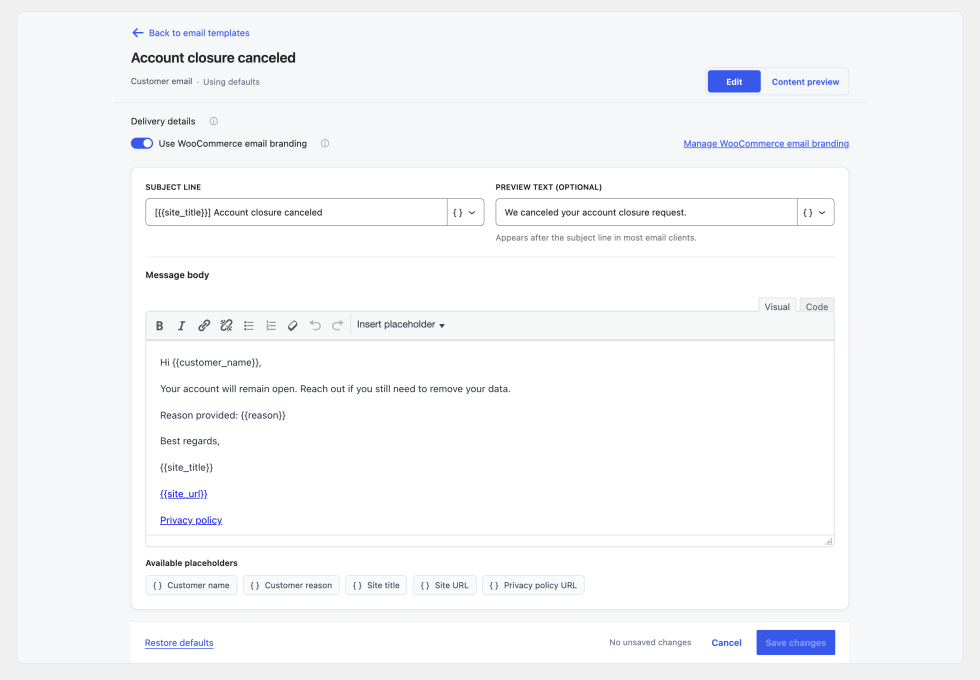Click the 'Hi {{customer_name}},' line
Viewport: 980px width, 680px height.
pos(211,362)
